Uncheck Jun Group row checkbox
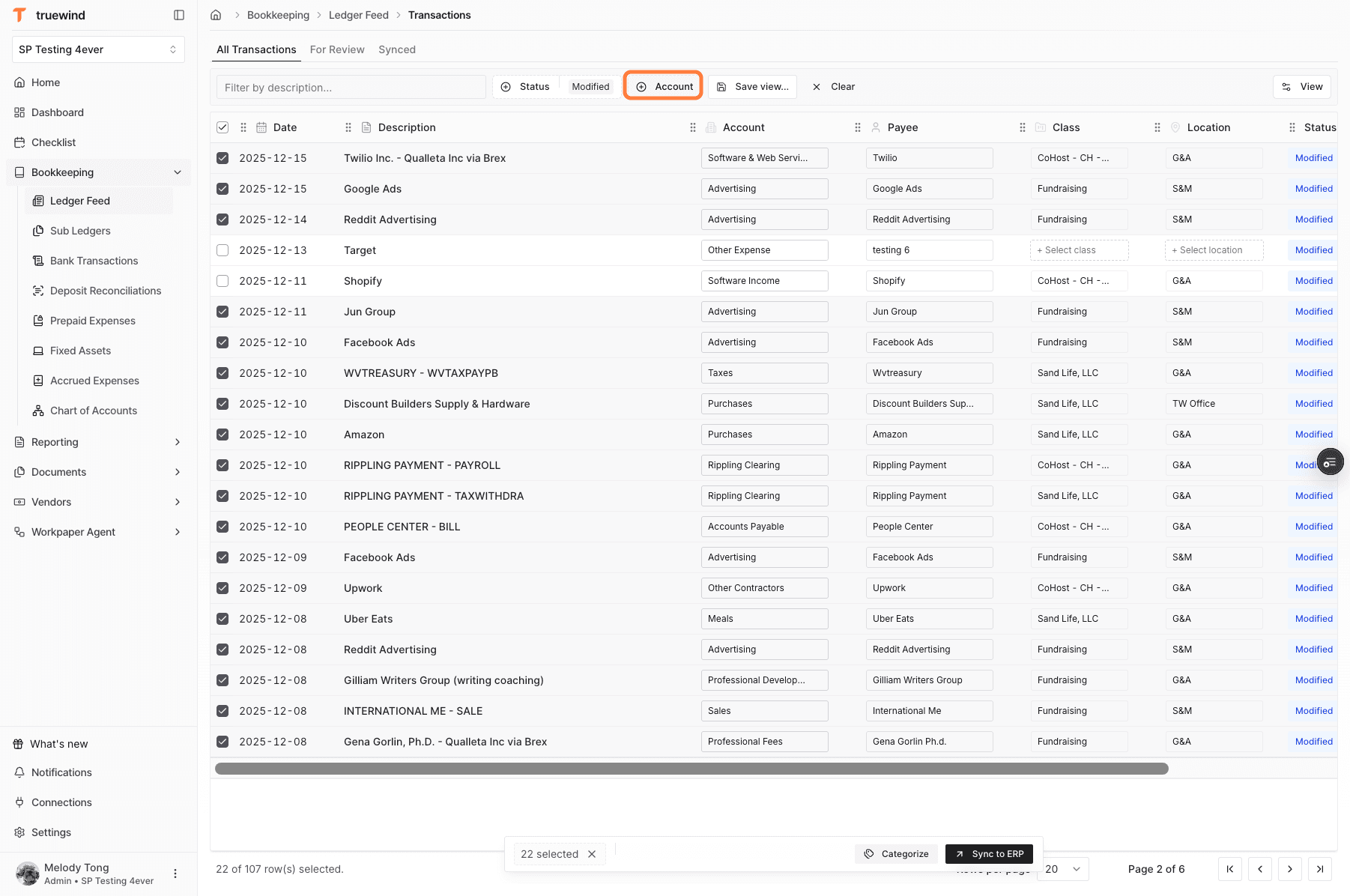Viewport: 1350px width, 896px height. (223, 312)
